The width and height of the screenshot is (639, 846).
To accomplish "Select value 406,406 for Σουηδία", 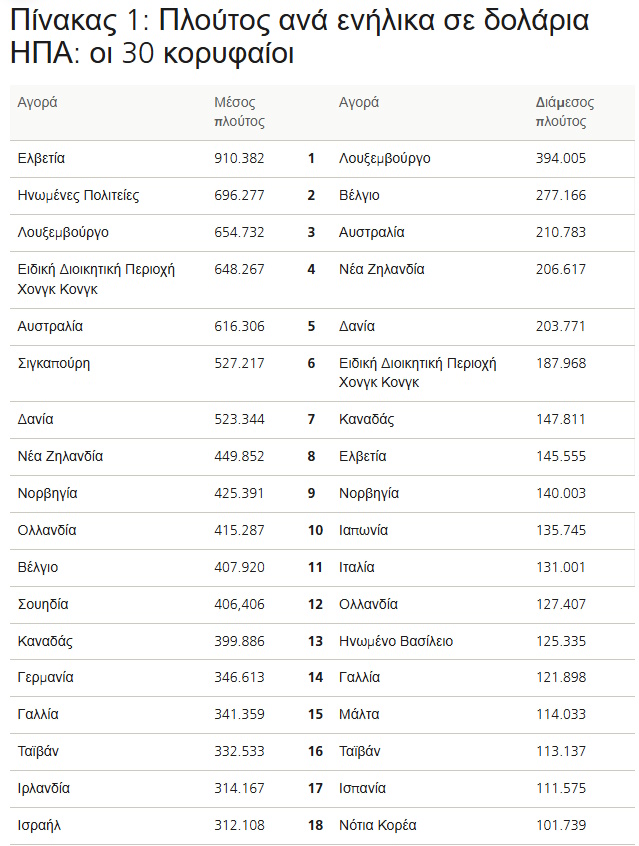I will pyautogui.click(x=239, y=604).
